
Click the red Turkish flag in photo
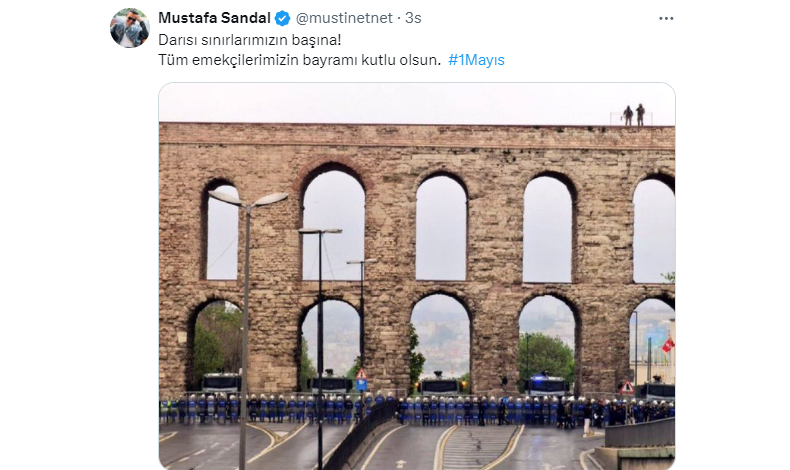(668, 345)
